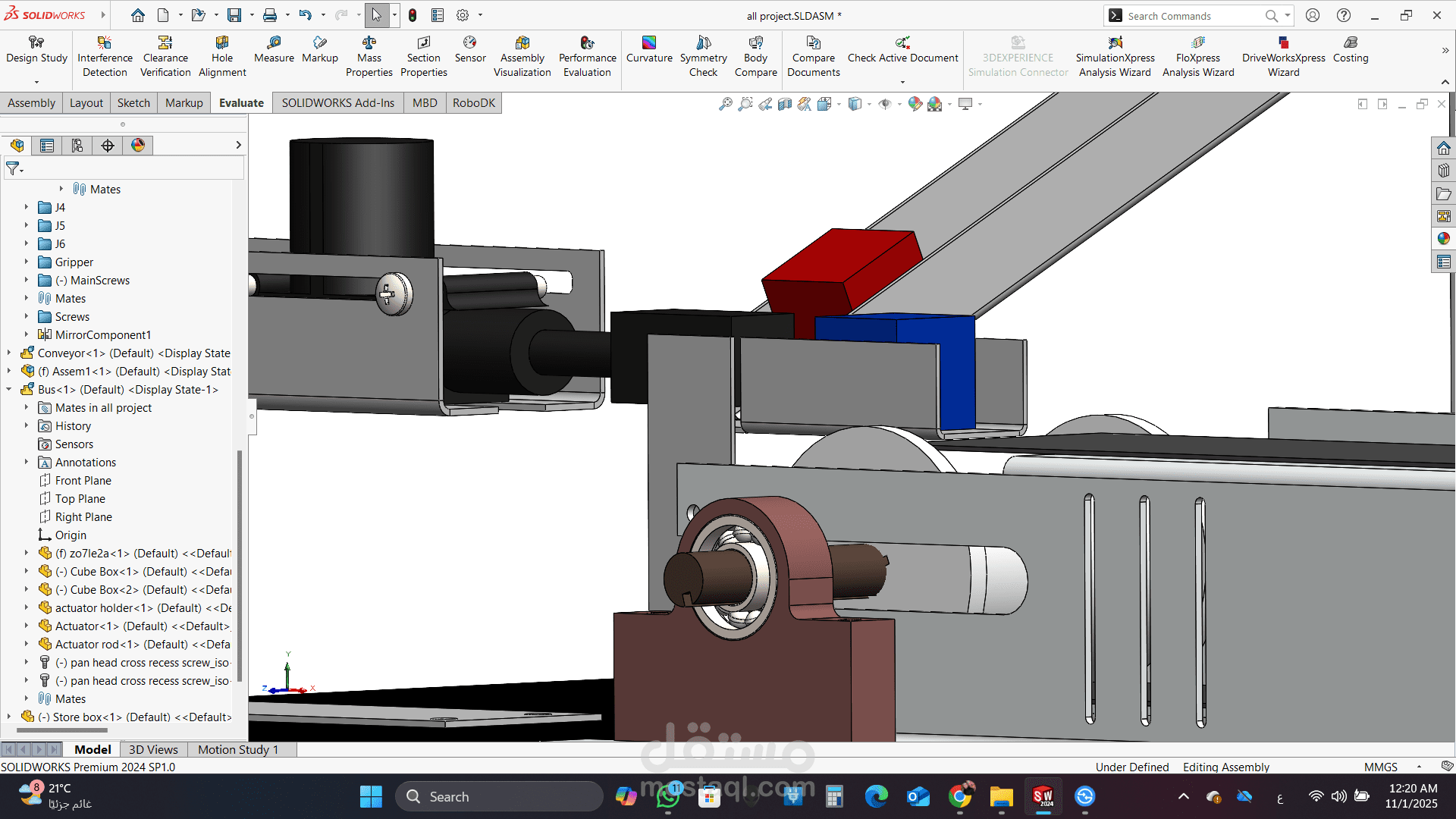
Task: Click the Windows taskbar Search box
Action: 499,796
